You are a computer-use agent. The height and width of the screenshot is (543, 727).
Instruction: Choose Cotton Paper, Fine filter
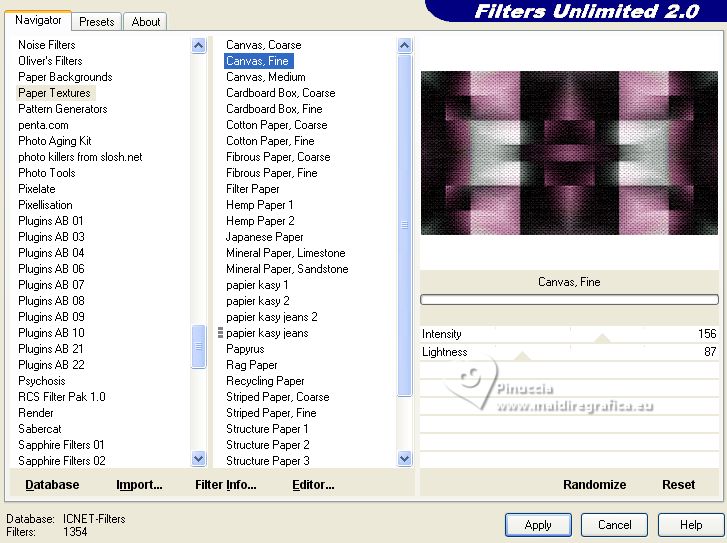click(x=270, y=141)
